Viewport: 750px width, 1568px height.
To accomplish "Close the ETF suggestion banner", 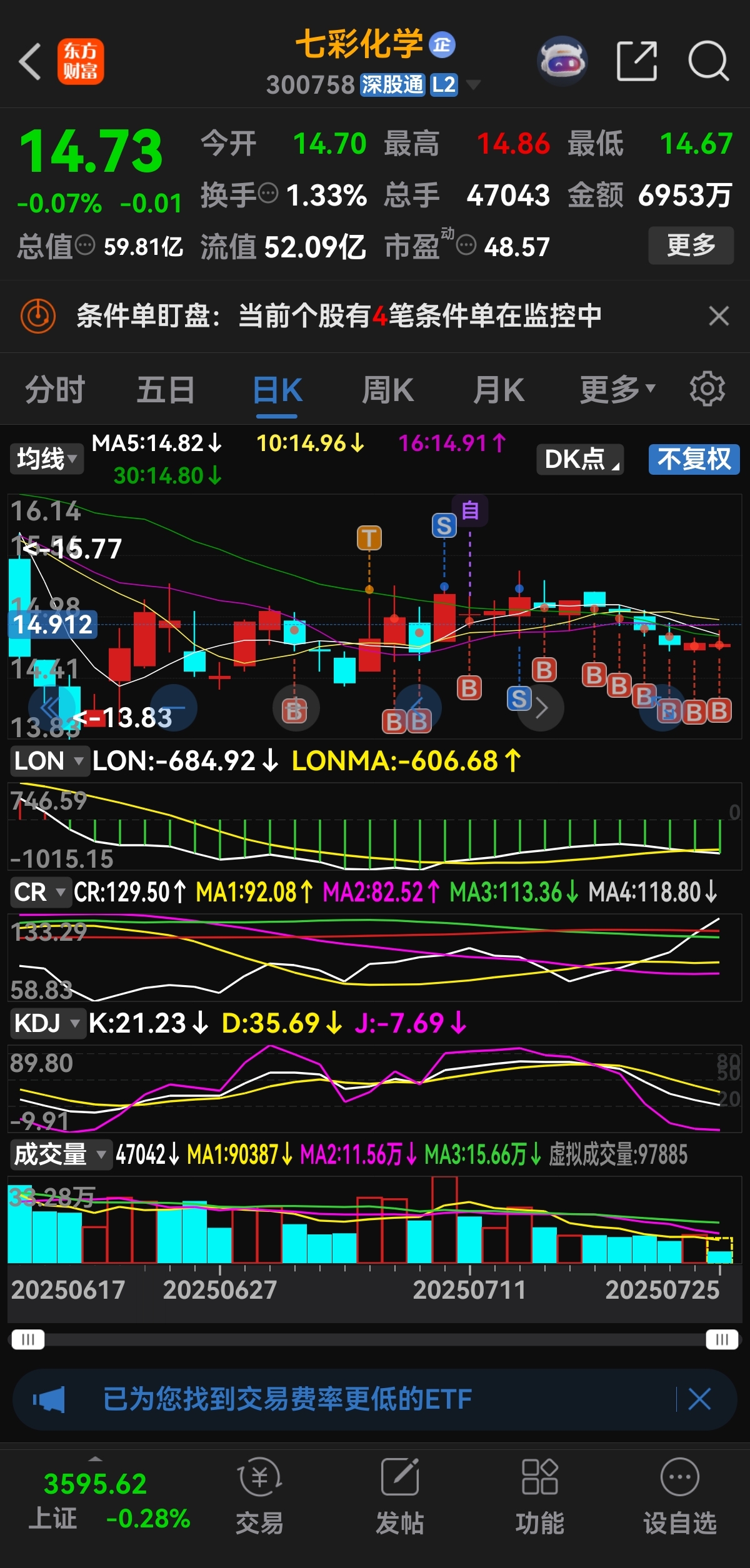I will point(699,1399).
